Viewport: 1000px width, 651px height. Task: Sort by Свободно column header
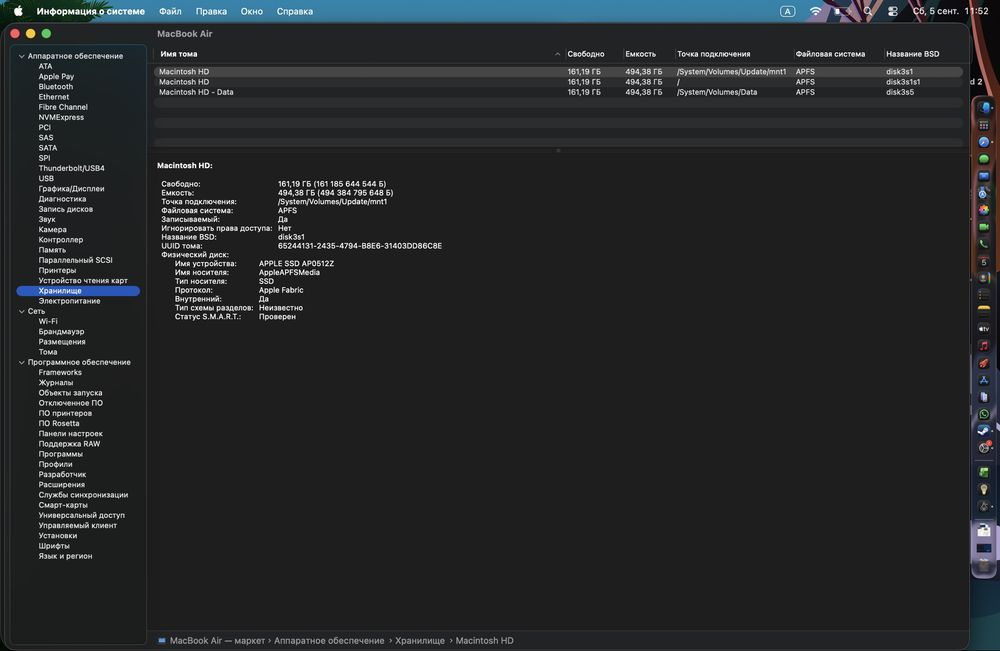click(585, 54)
